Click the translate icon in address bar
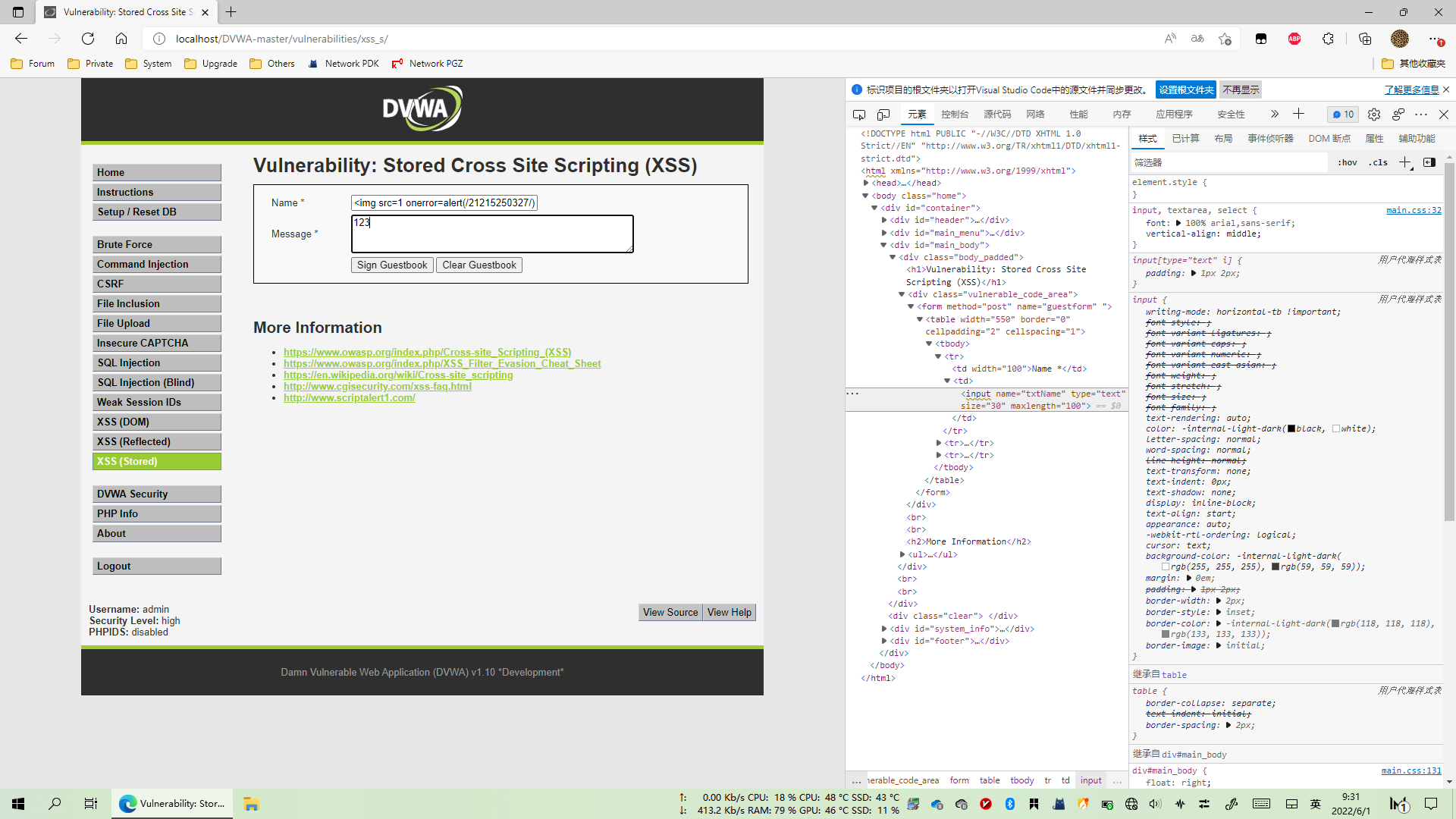Screen dimensions: 1456x819 [1197, 39]
